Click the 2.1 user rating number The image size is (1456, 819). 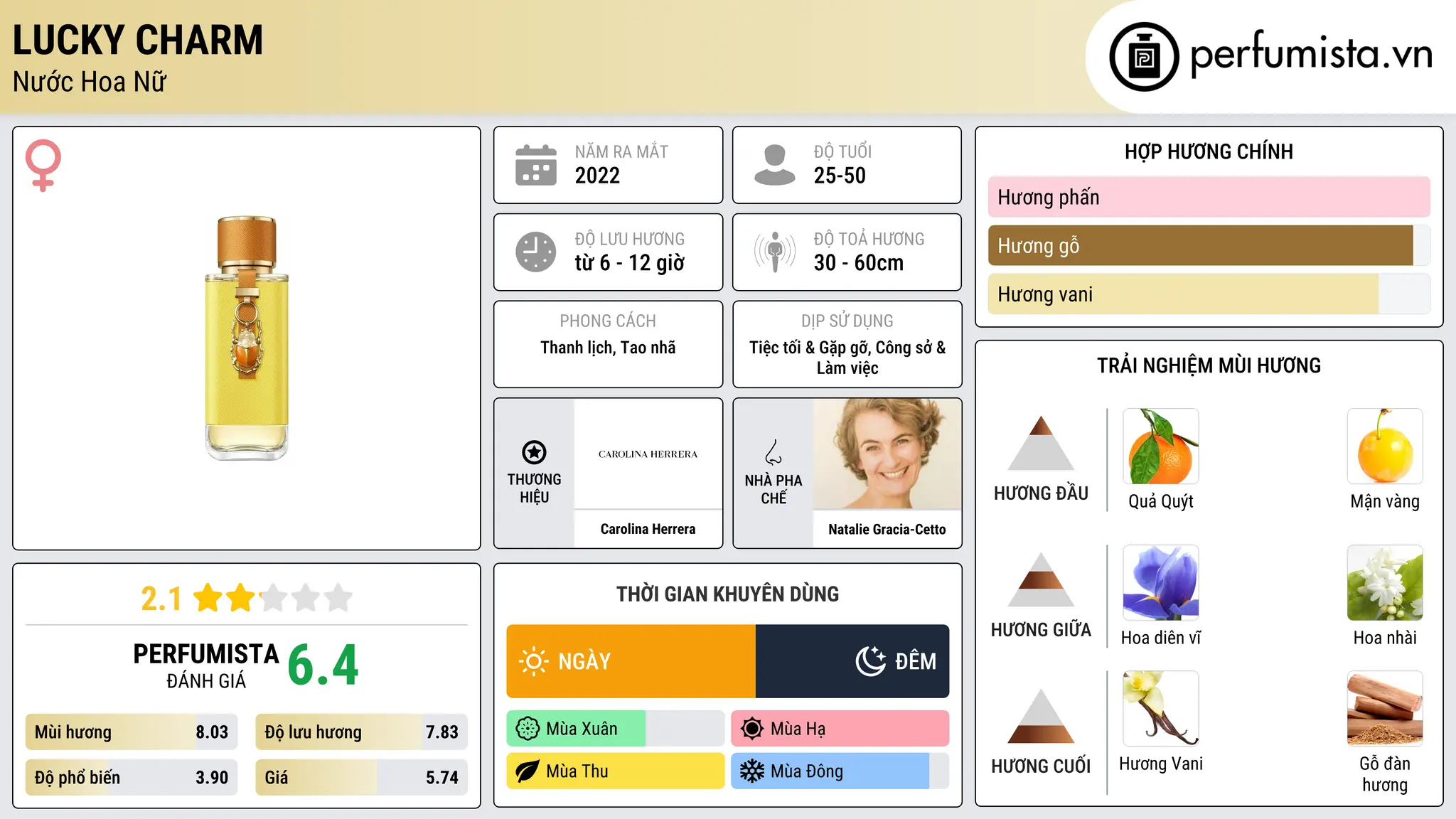(161, 599)
